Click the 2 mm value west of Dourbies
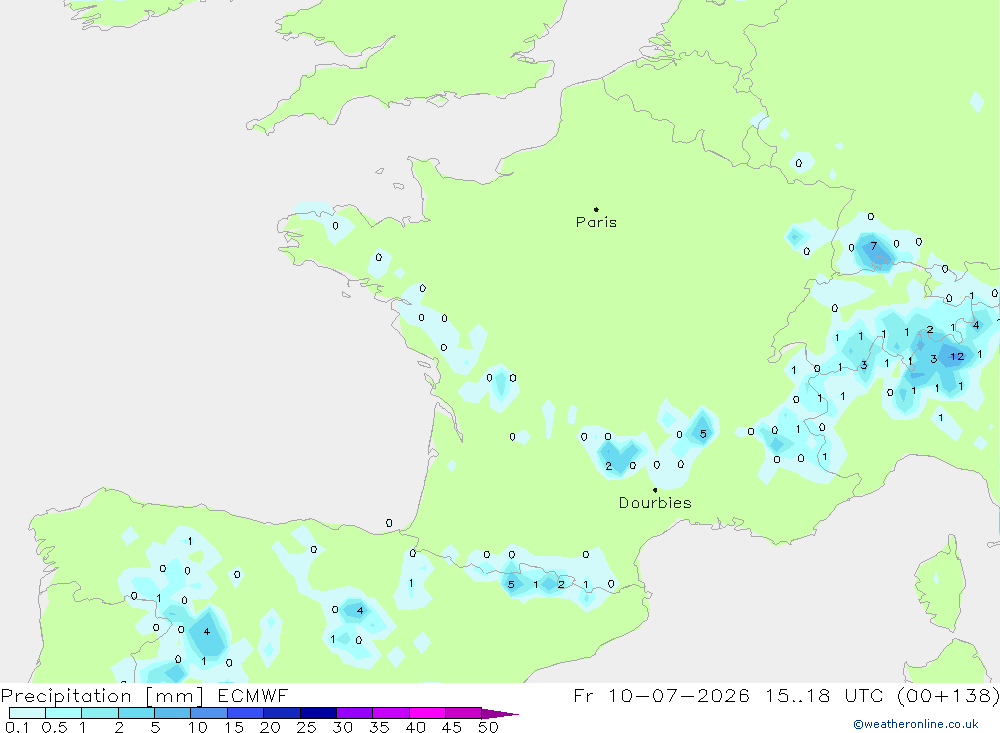The image size is (1000, 733). 608,466
